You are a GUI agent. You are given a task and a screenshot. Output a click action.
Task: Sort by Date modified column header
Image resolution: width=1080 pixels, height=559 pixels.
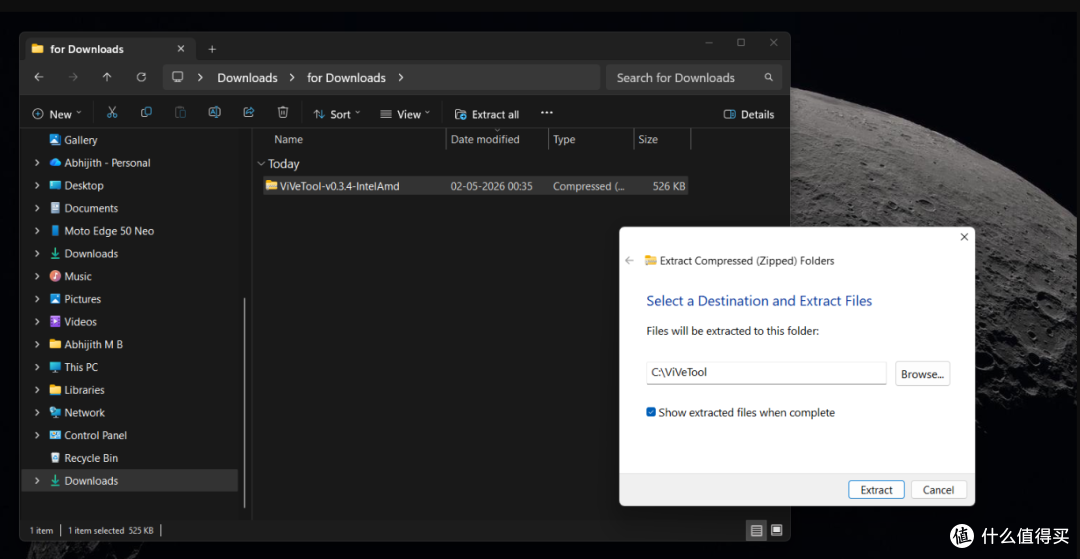pyautogui.click(x=485, y=139)
